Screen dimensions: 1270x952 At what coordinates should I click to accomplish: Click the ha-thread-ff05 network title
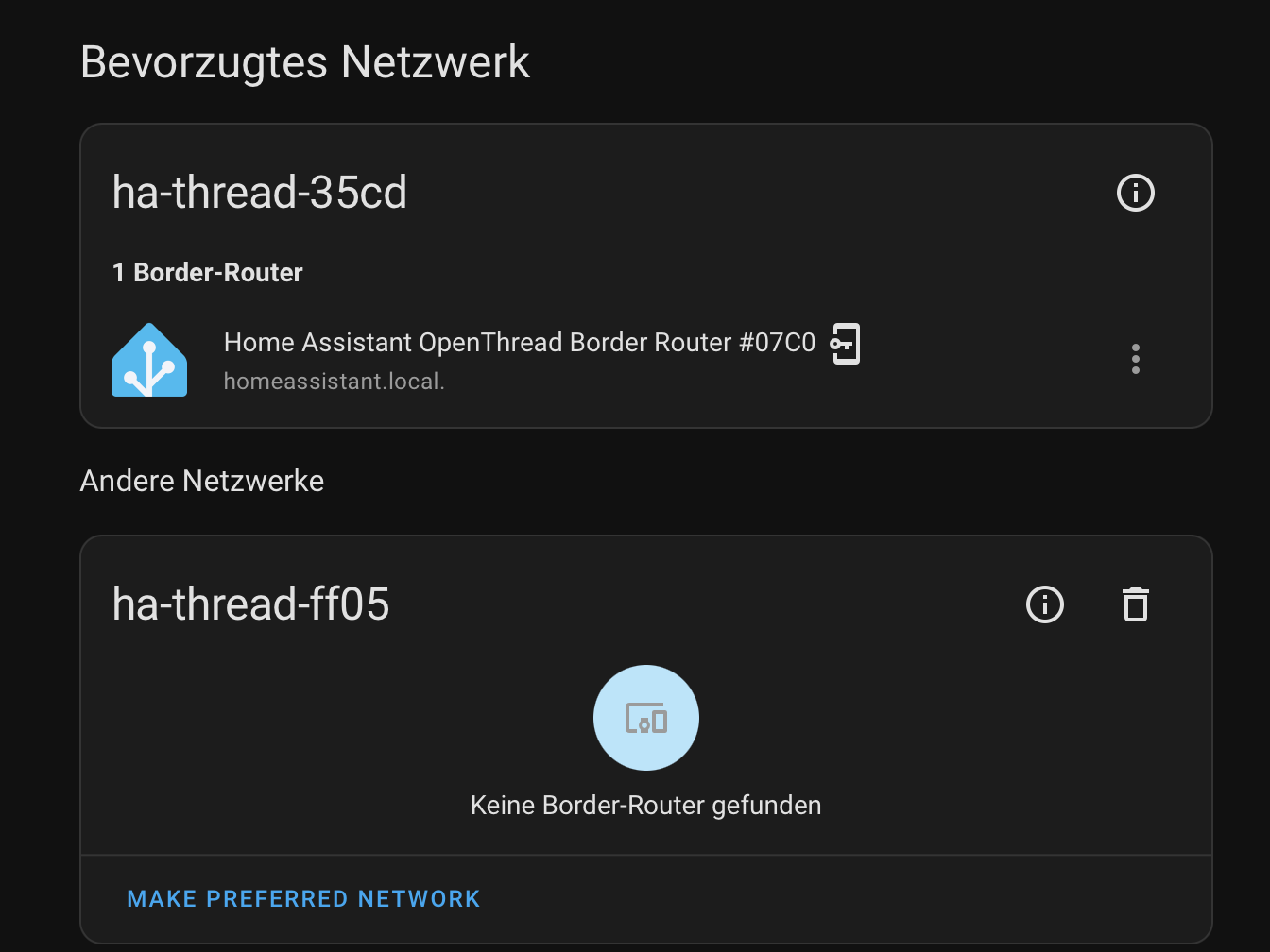tap(250, 604)
